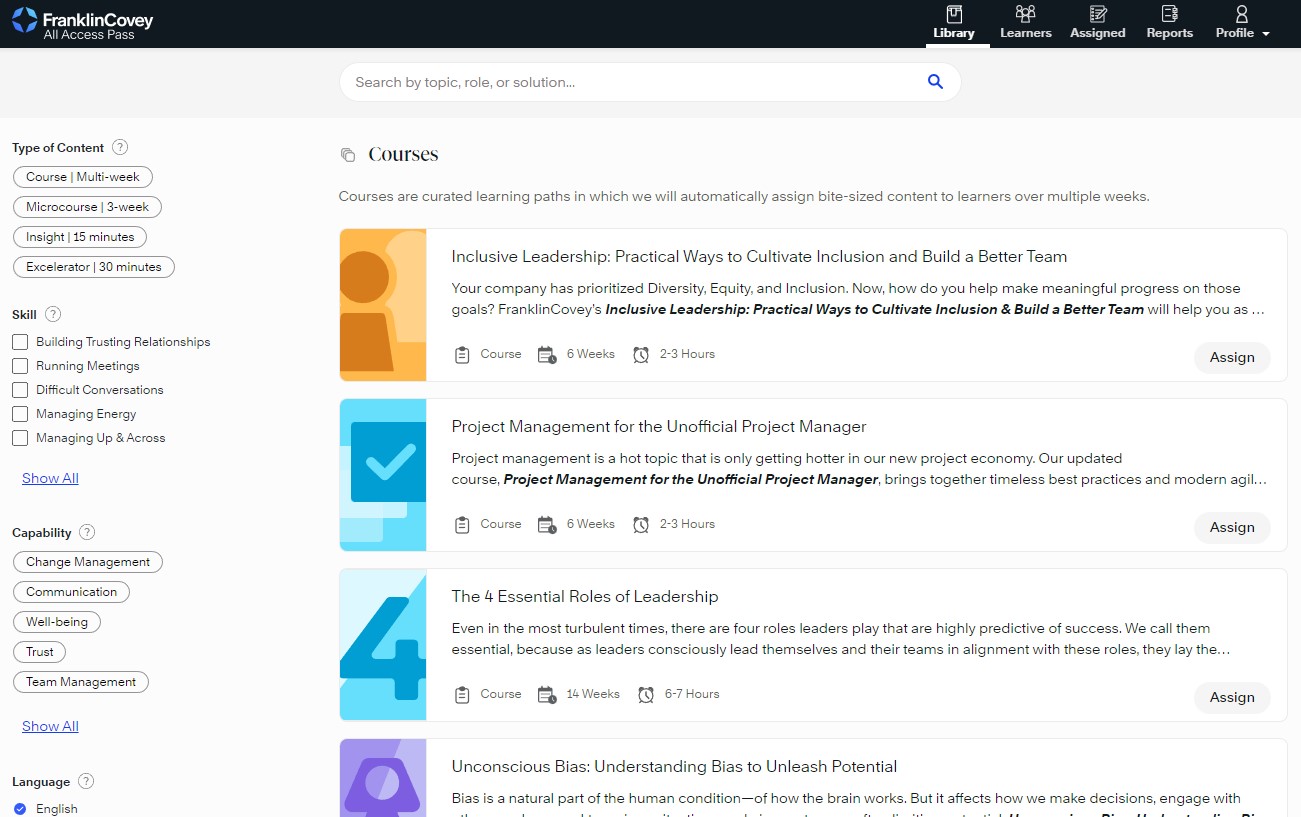Viewport: 1301px width, 817px height.
Task: Open the Reports tab
Action: coord(1170,24)
